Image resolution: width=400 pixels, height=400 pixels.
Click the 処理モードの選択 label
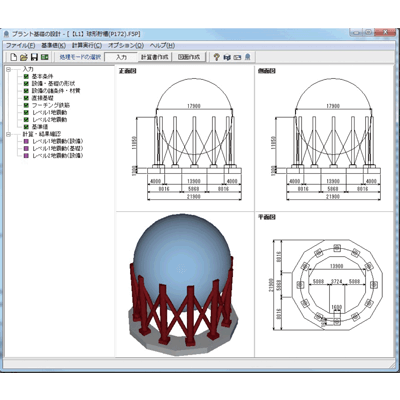click(x=80, y=57)
